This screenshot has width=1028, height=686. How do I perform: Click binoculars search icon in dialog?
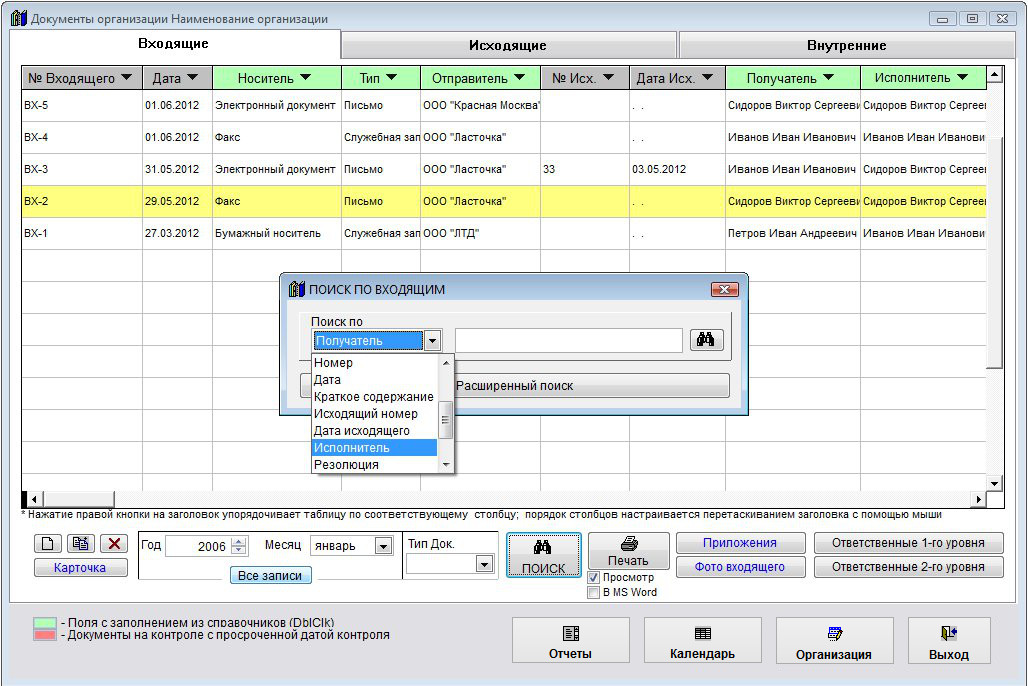706,340
